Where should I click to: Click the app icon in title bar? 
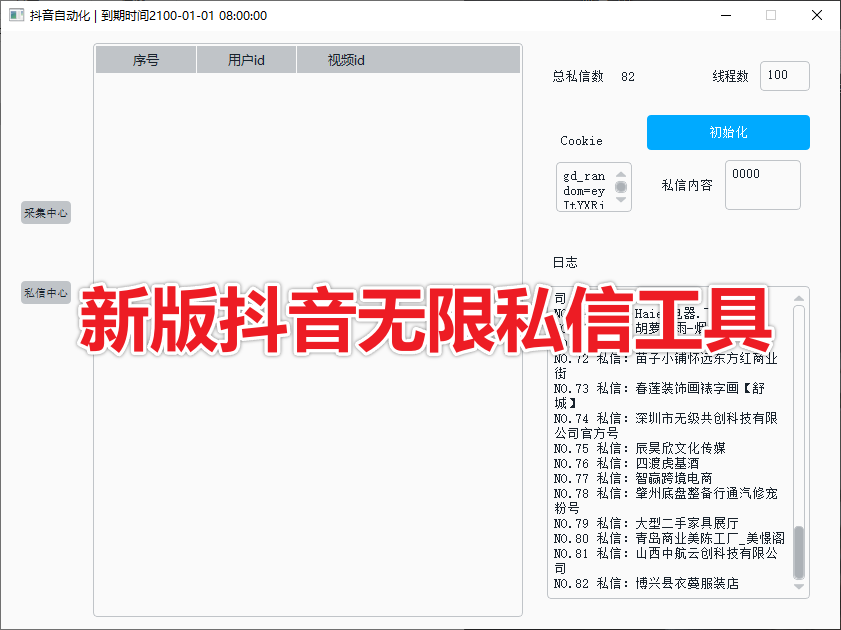17,15
